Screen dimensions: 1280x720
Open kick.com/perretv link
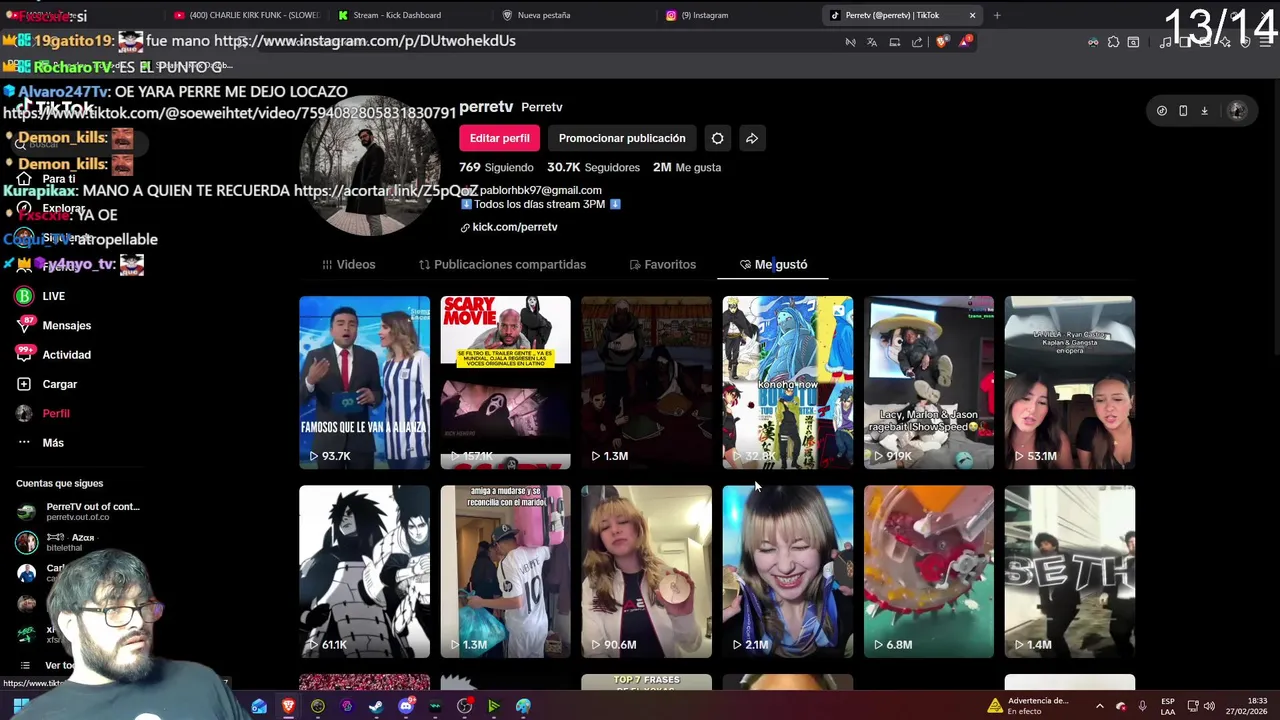509,227
